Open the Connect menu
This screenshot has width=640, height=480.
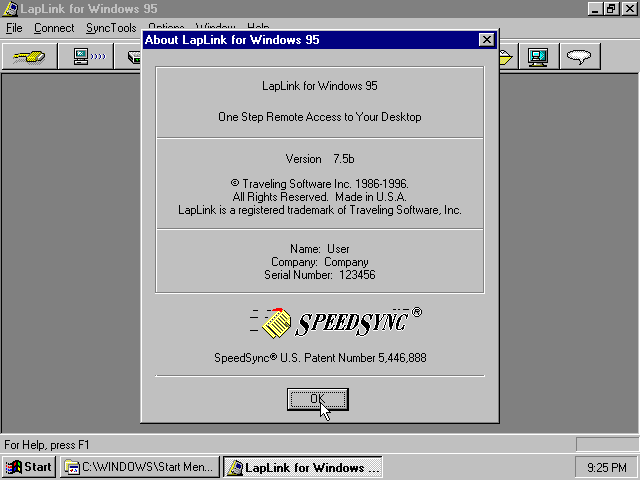54,28
